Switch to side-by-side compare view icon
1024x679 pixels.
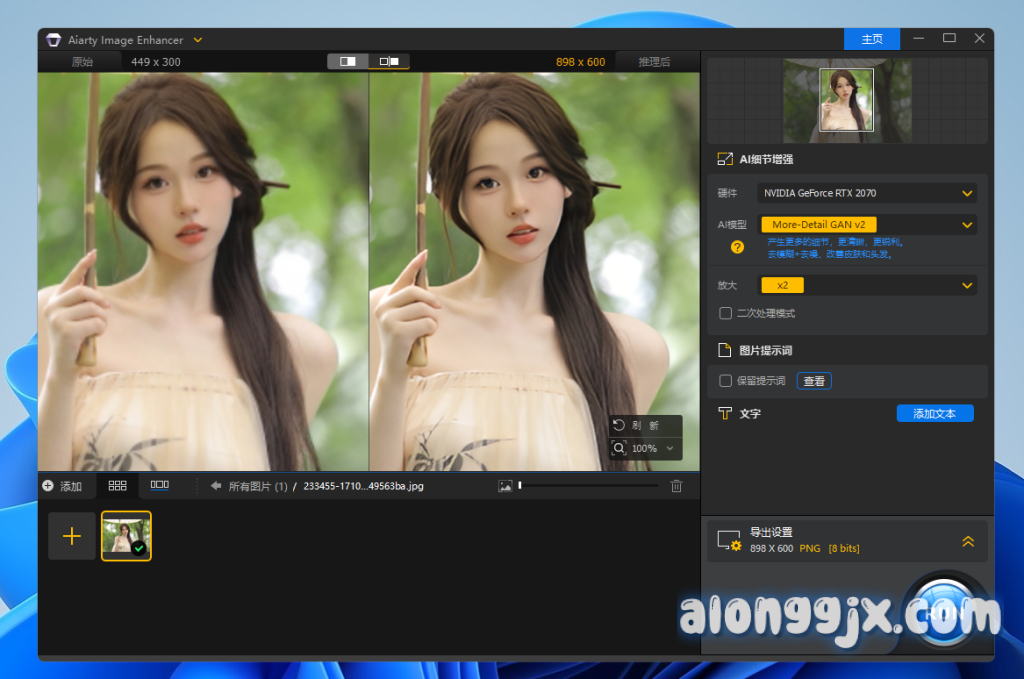(389, 61)
